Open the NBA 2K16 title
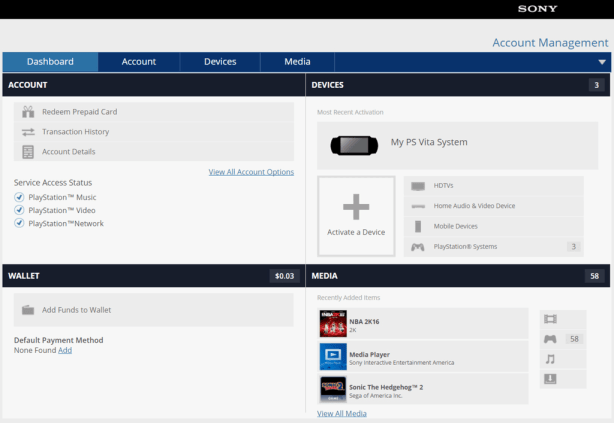 coord(364,322)
